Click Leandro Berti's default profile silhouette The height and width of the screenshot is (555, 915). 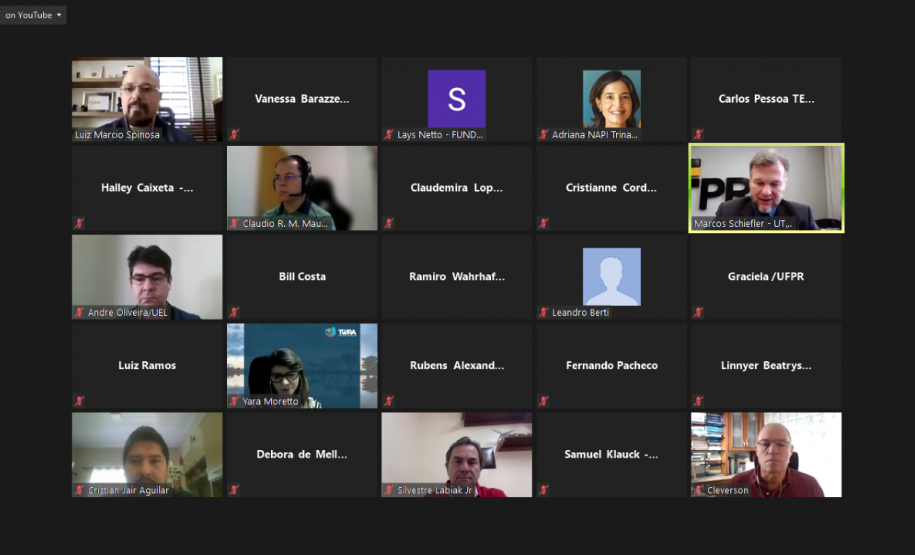(x=611, y=276)
